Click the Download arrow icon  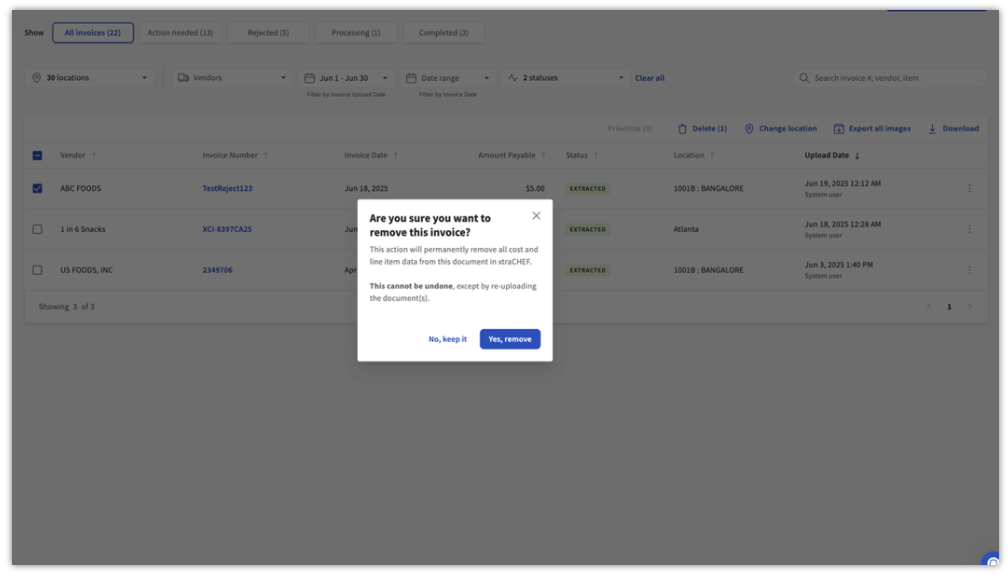click(932, 129)
